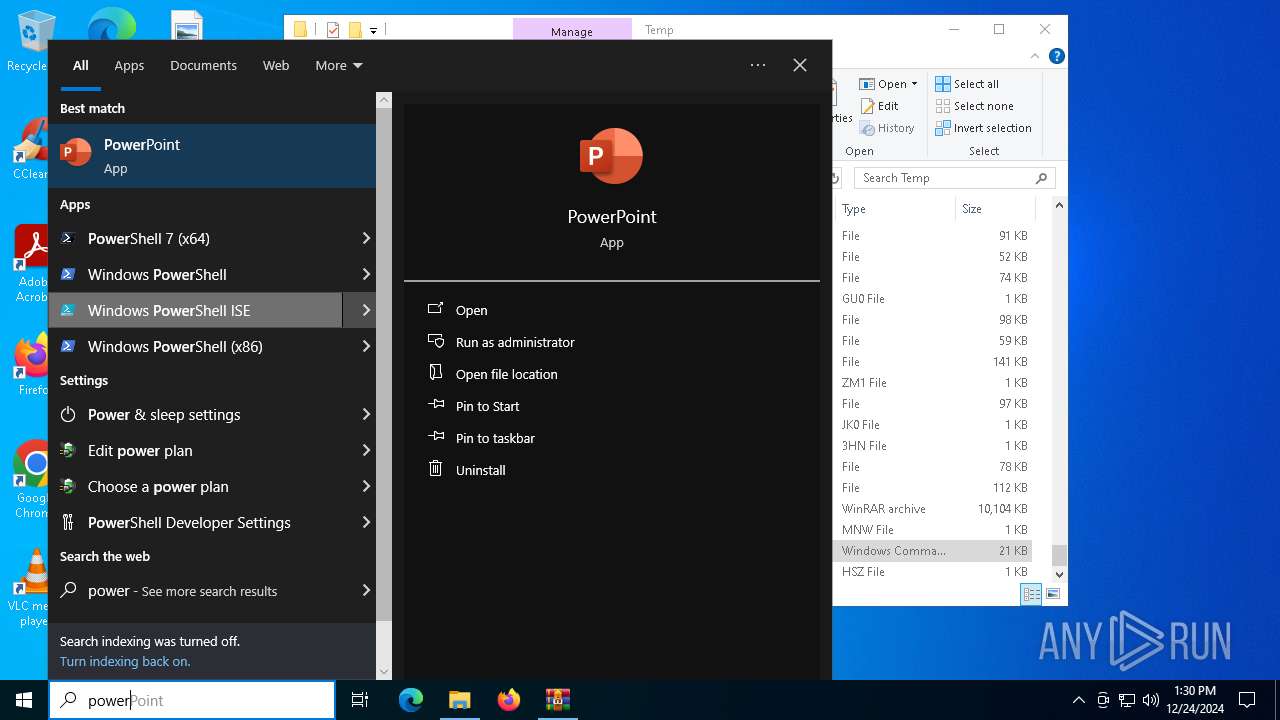Expand Edit power plan arrow
The image size is (1280, 720).
[x=366, y=450]
